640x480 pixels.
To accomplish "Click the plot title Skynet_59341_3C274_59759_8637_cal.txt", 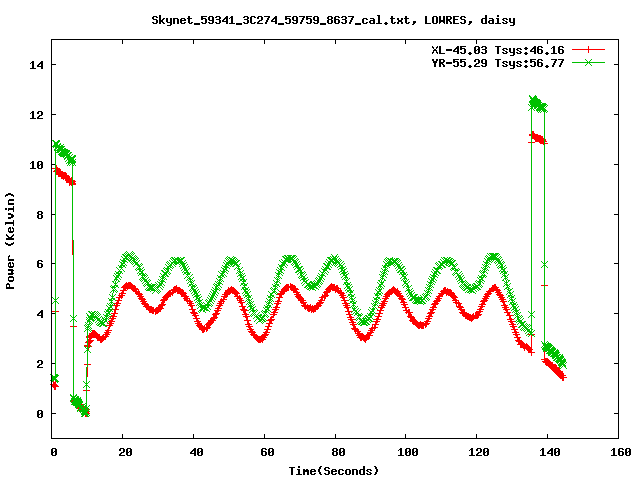I will click(284, 20).
